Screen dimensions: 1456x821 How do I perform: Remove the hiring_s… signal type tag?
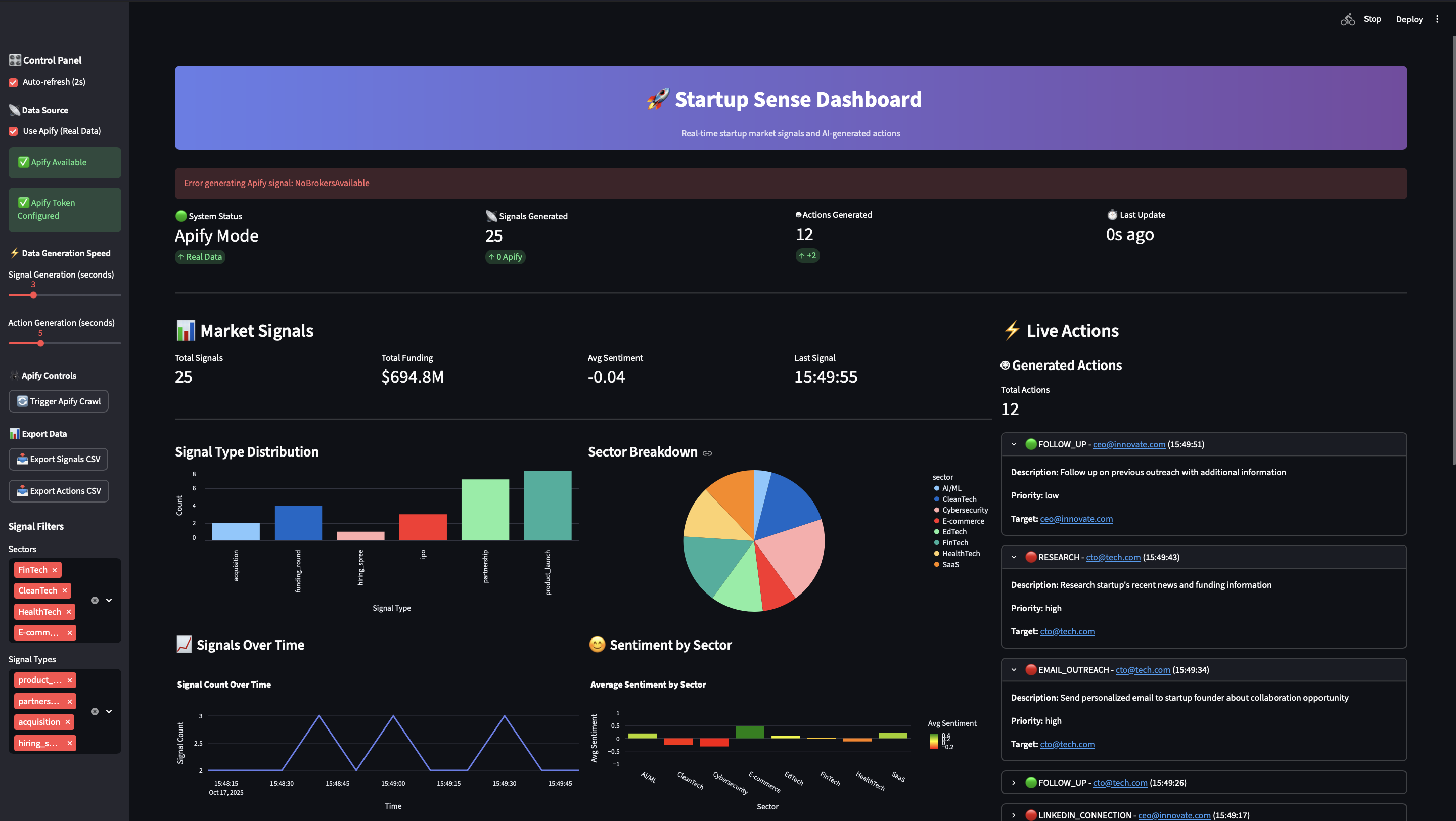click(x=70, y=743)
